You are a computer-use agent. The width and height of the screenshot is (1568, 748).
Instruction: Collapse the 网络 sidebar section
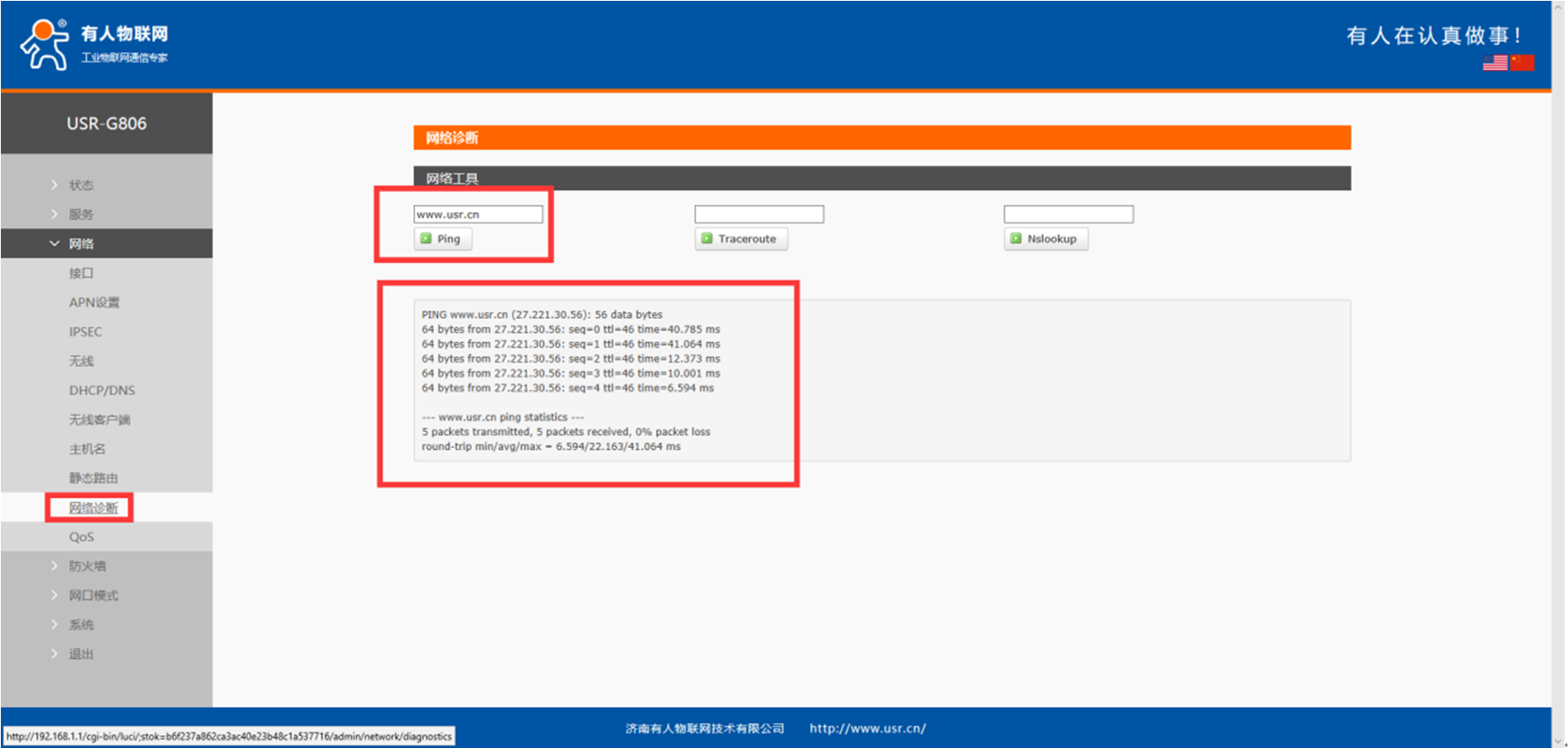click(81, 244)
